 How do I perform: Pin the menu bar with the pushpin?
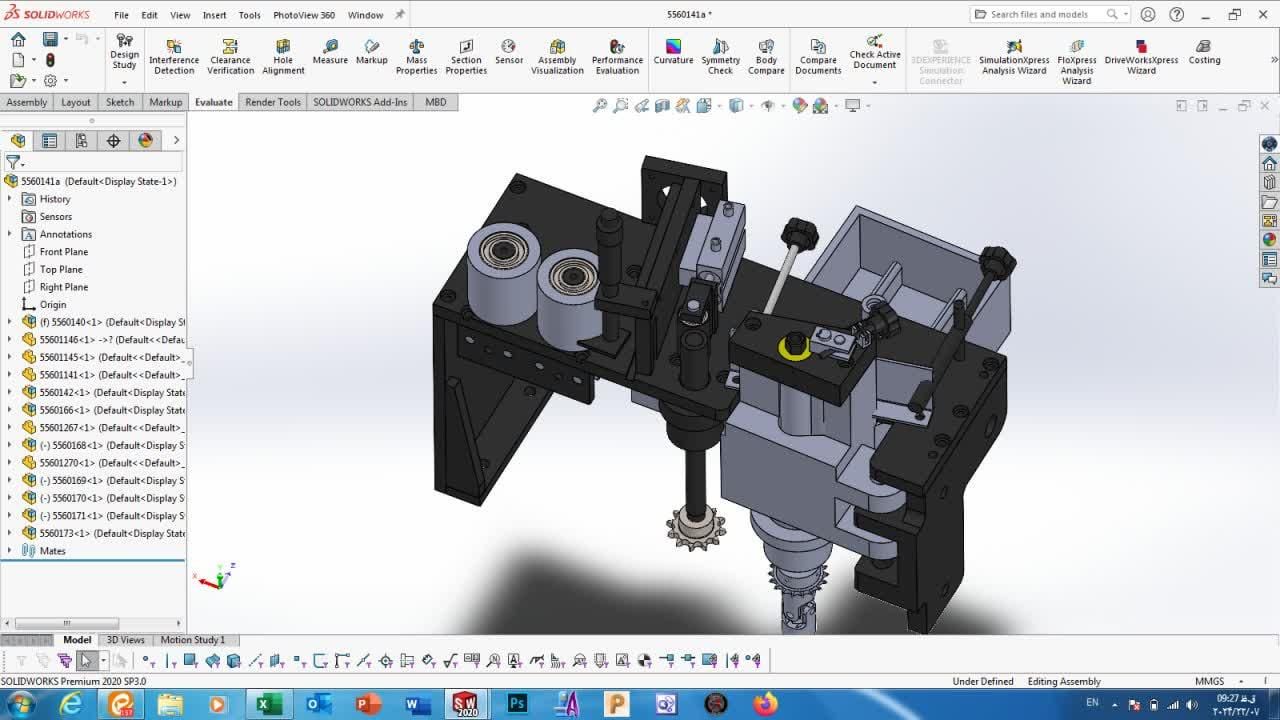400,15
